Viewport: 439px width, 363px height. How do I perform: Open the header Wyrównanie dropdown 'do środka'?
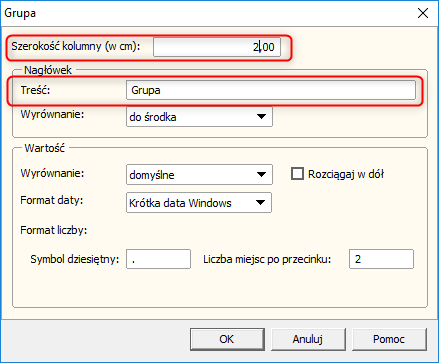coord(199,117)
